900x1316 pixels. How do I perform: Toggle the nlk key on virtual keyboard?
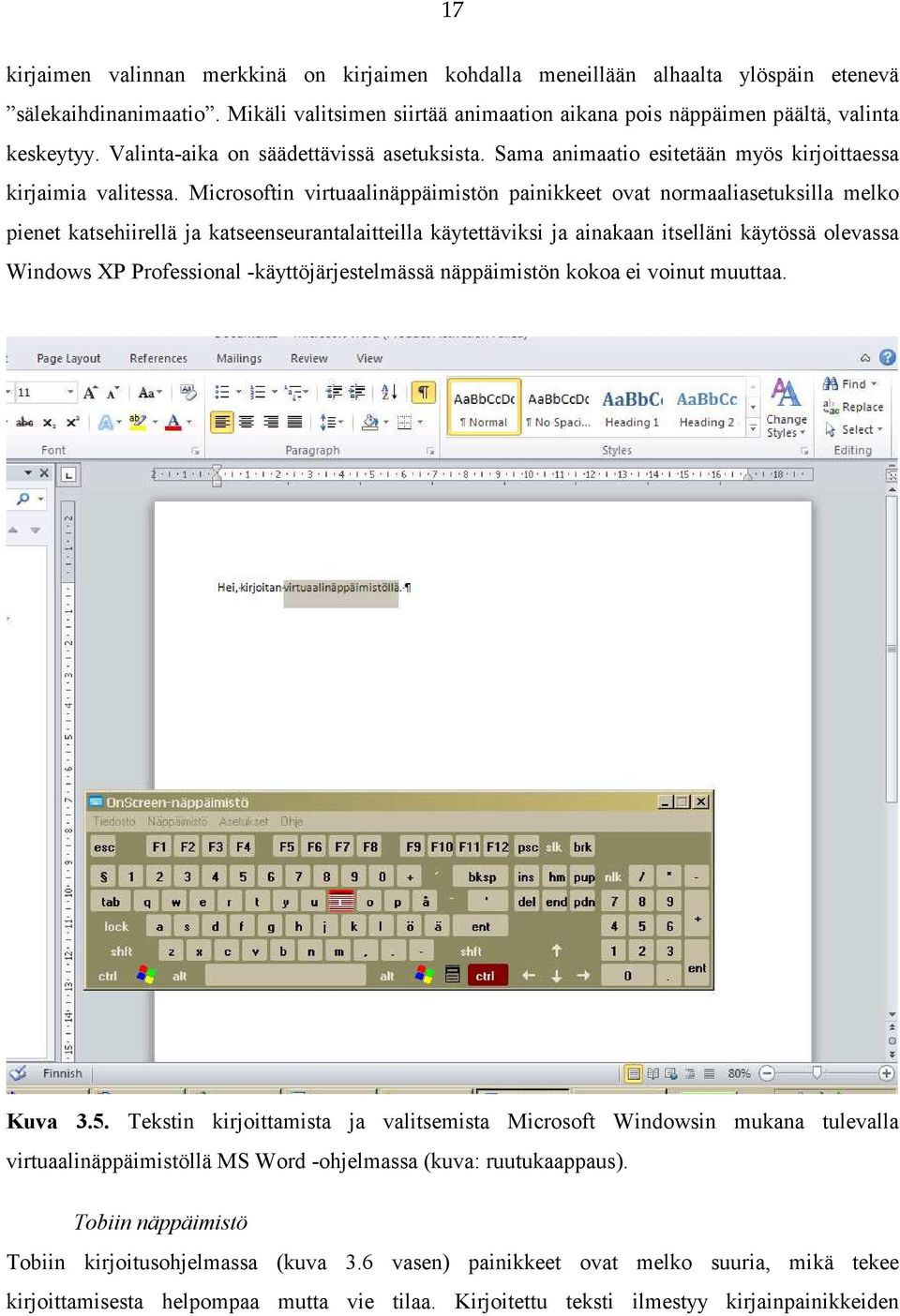tap(612, 876)
